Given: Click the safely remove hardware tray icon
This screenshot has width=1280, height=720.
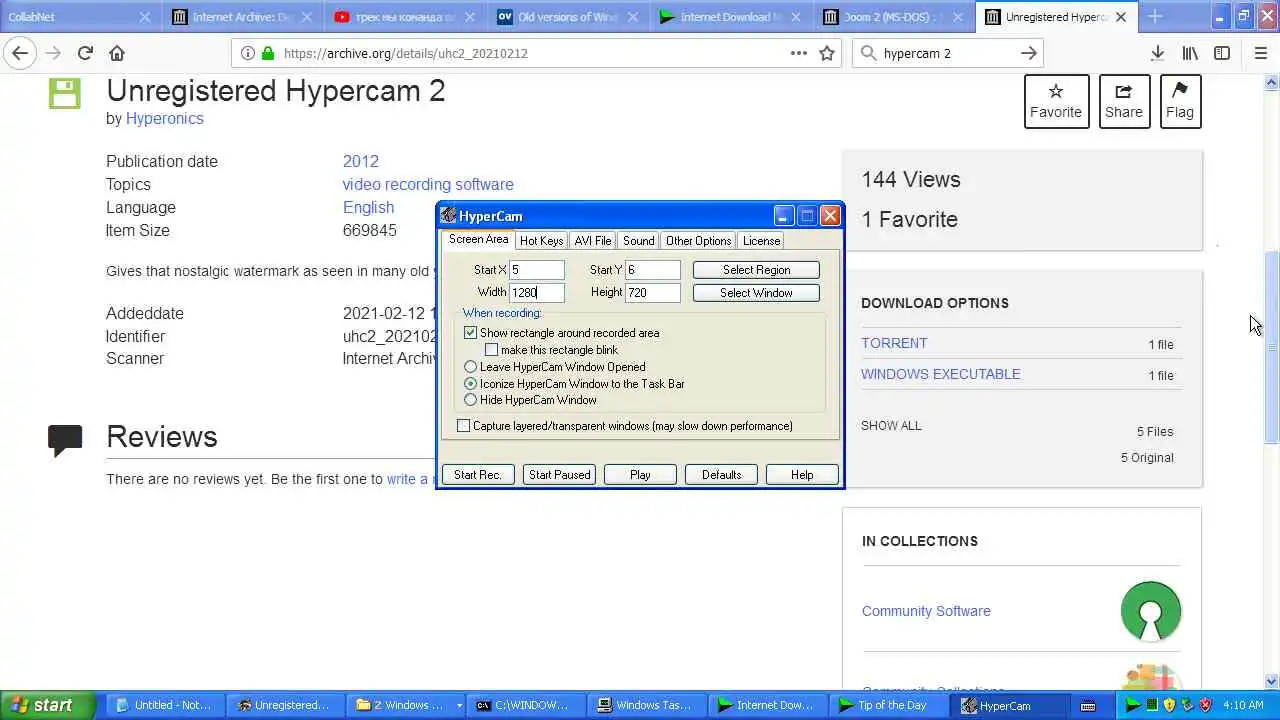Looking at the screenshot, I should point(1187,705).
